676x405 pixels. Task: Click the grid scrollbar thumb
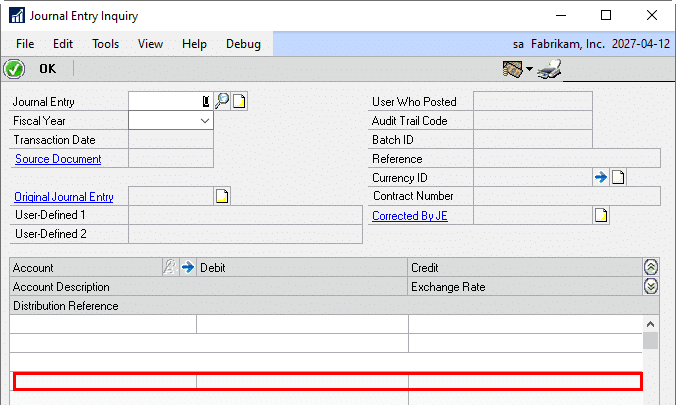tap(651, 340)
